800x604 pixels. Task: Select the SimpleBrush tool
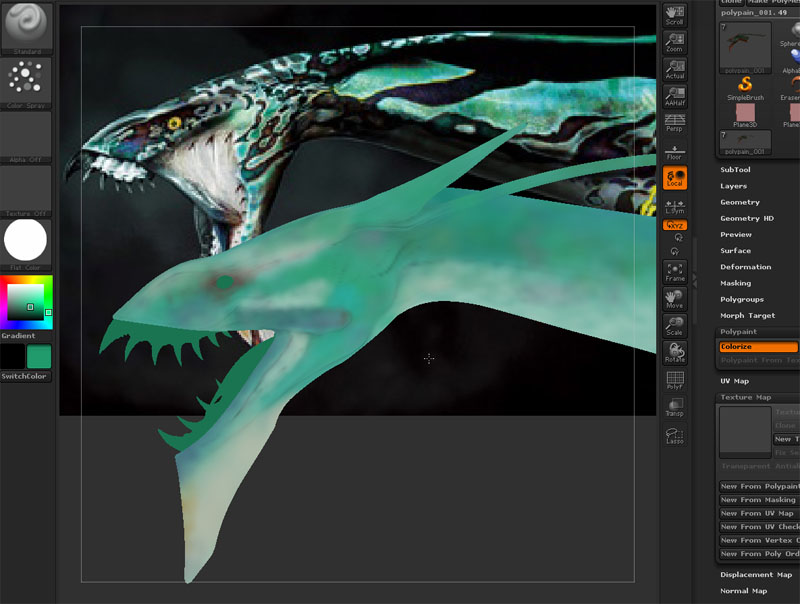pos(745,89)
